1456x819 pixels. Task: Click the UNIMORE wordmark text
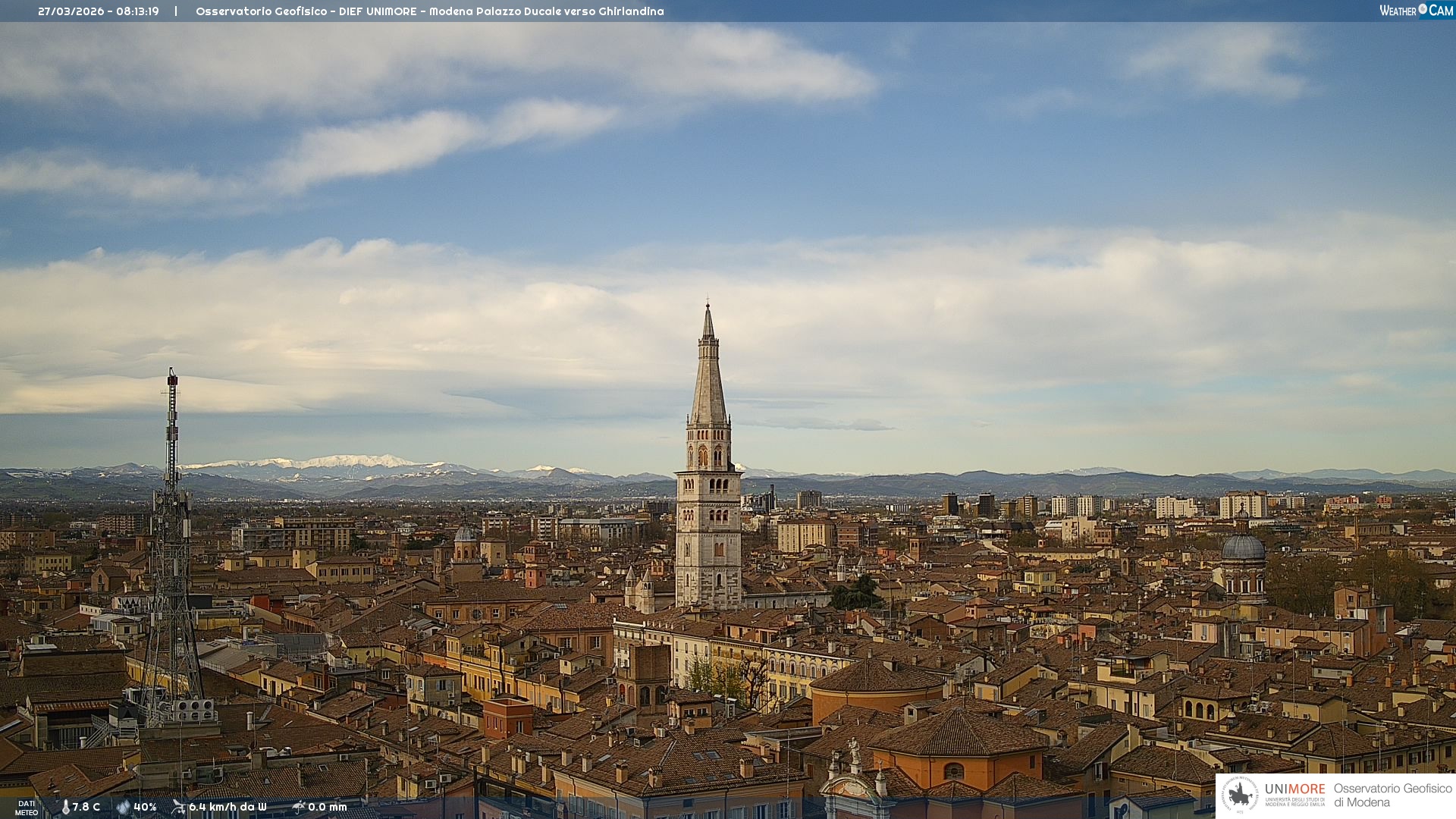pos(1294,789)
